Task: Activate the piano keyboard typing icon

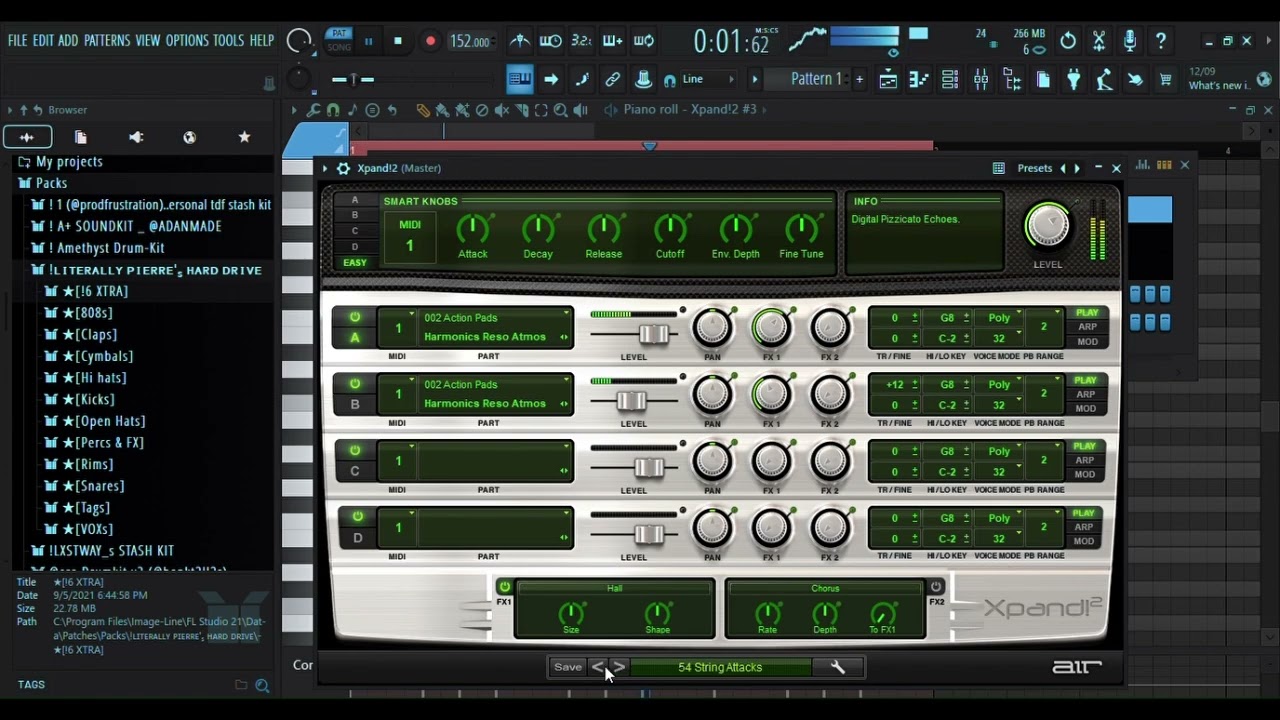Action: tap(520, 80)
